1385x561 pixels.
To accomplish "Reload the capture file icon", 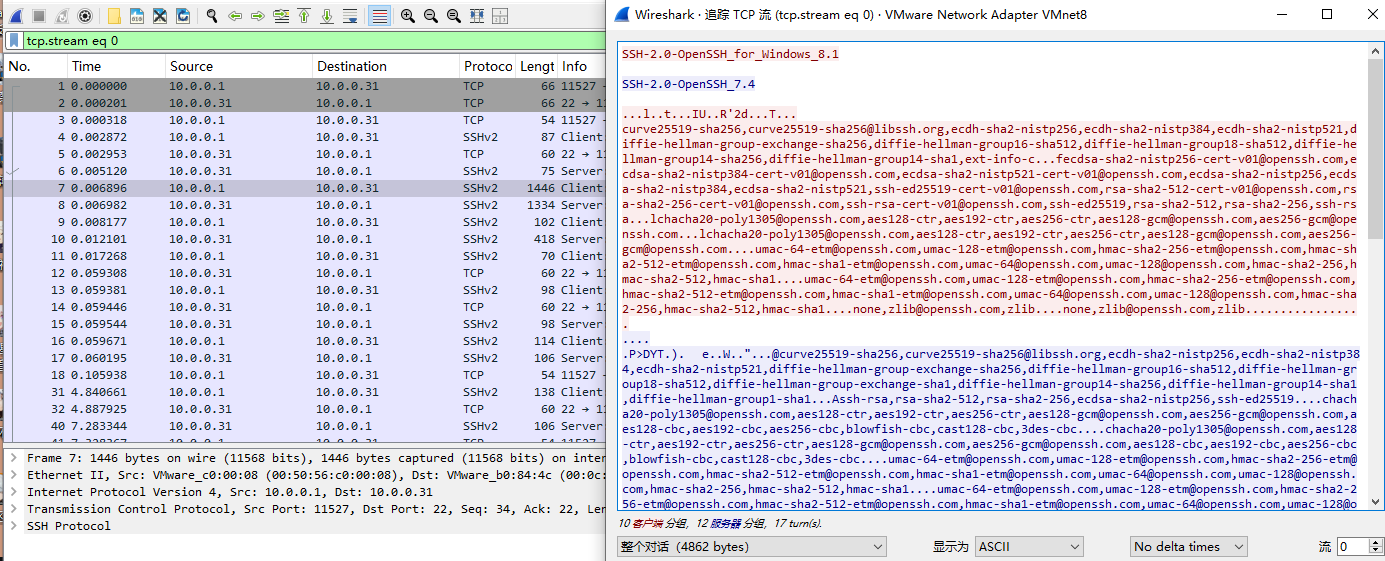I will [183, 16].
